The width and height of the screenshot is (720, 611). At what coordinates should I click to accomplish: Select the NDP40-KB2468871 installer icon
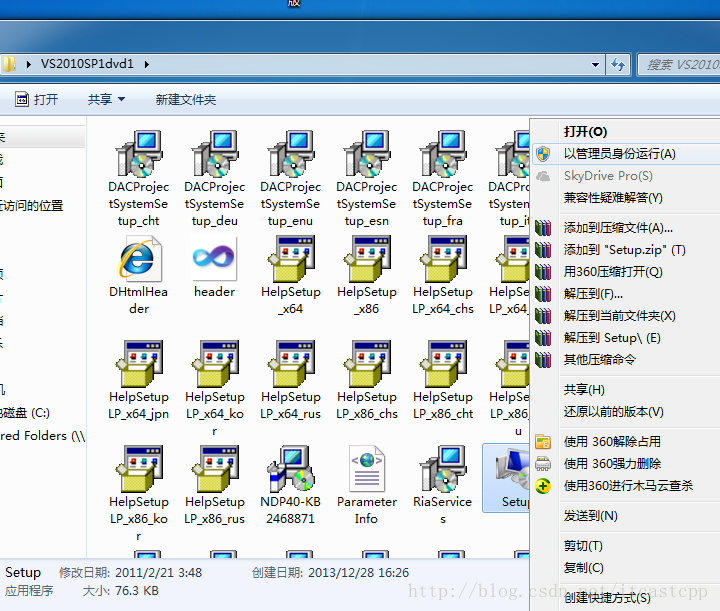(291, 469)
